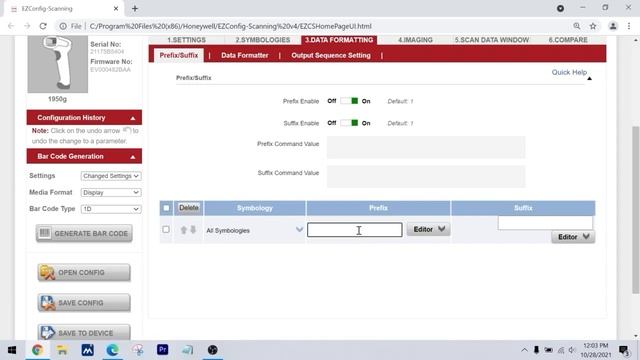640x360 pixels.
Task: Click the OPEN CONFIG button
Action: coord(84,272)
